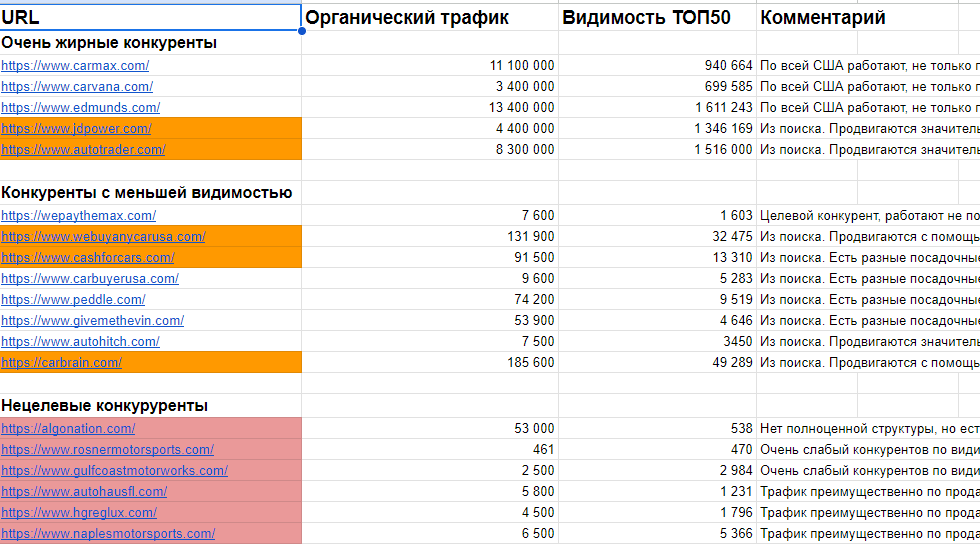Open the carvana.com link

click(x=77, y=87)
